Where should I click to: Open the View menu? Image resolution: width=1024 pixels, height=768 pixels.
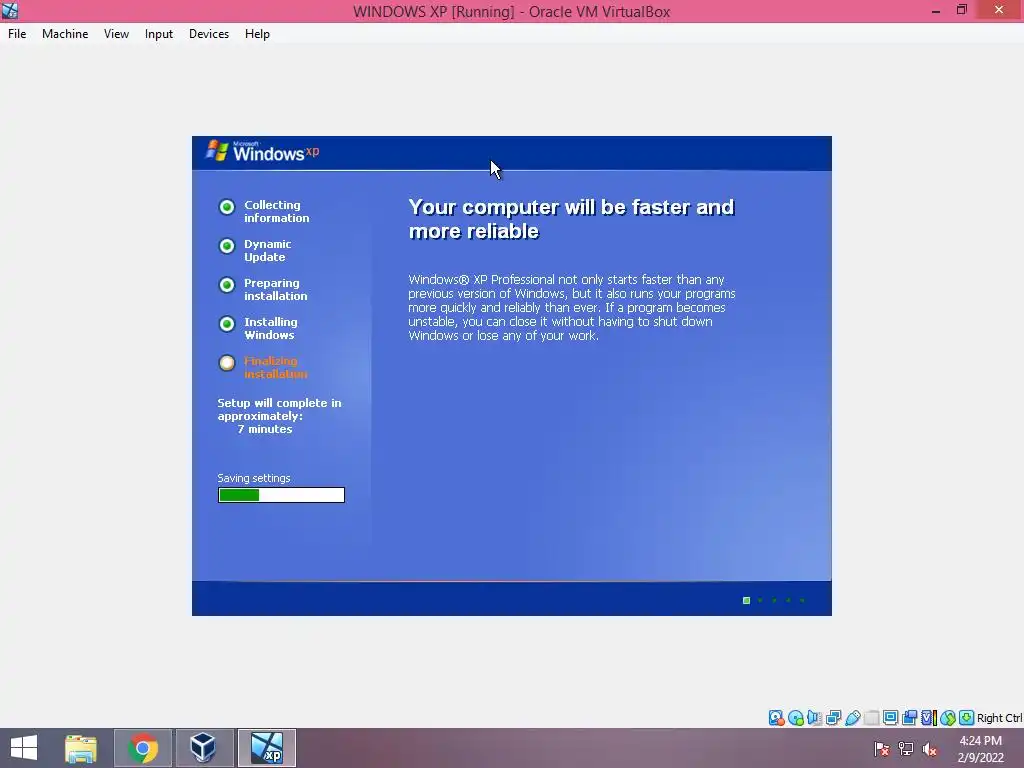tap(116, 34)
